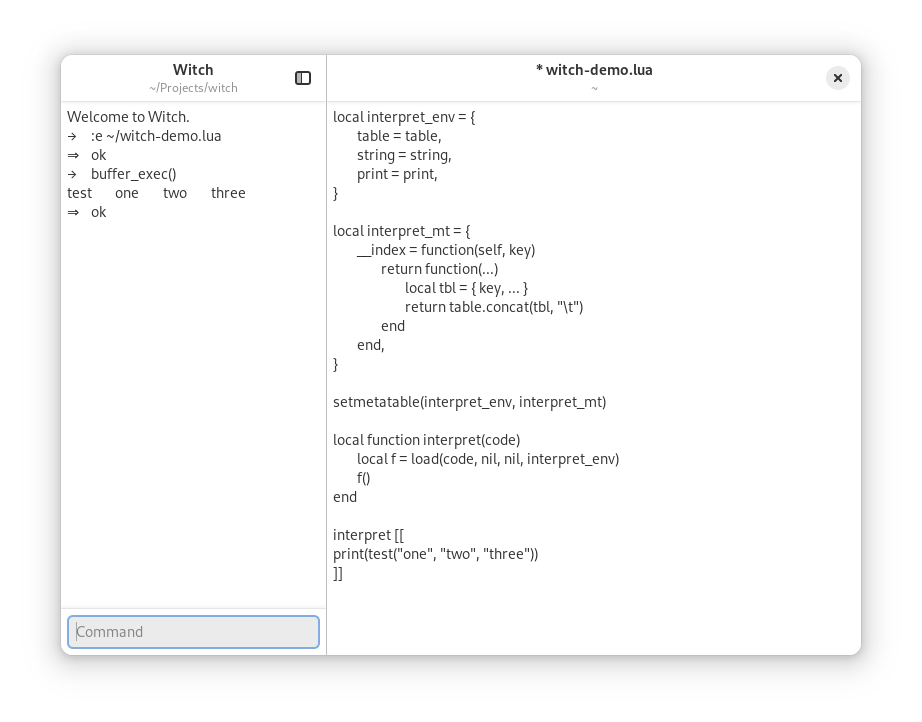Click the "__index = function(self, key)" line

[x=446, y=250]
